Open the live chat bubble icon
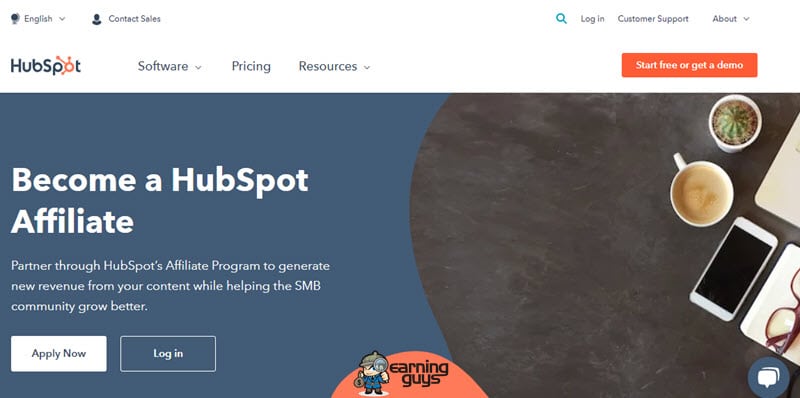This screenshot has width=800, height=398. (768, 378)
